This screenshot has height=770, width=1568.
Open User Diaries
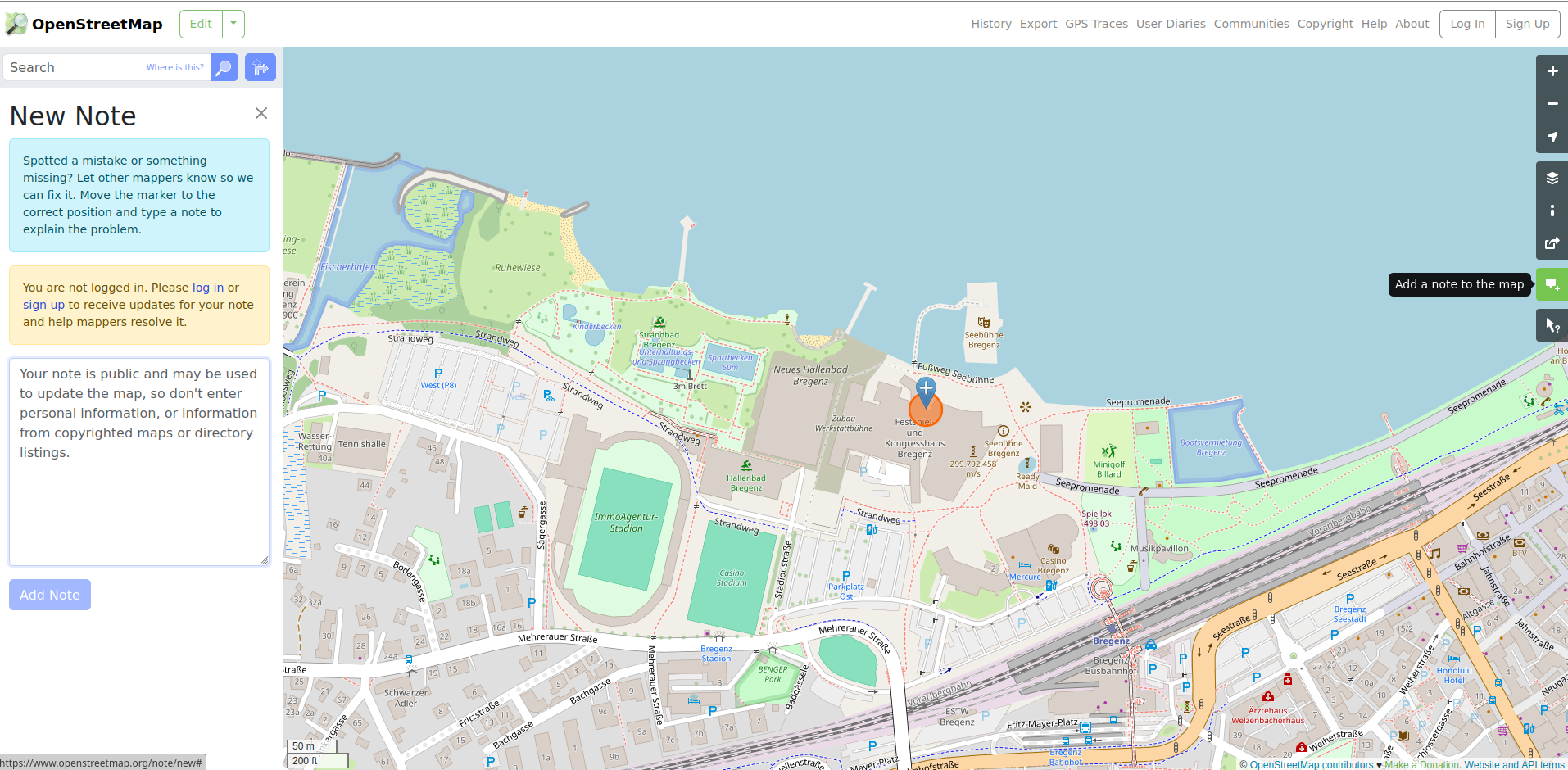1171,24
